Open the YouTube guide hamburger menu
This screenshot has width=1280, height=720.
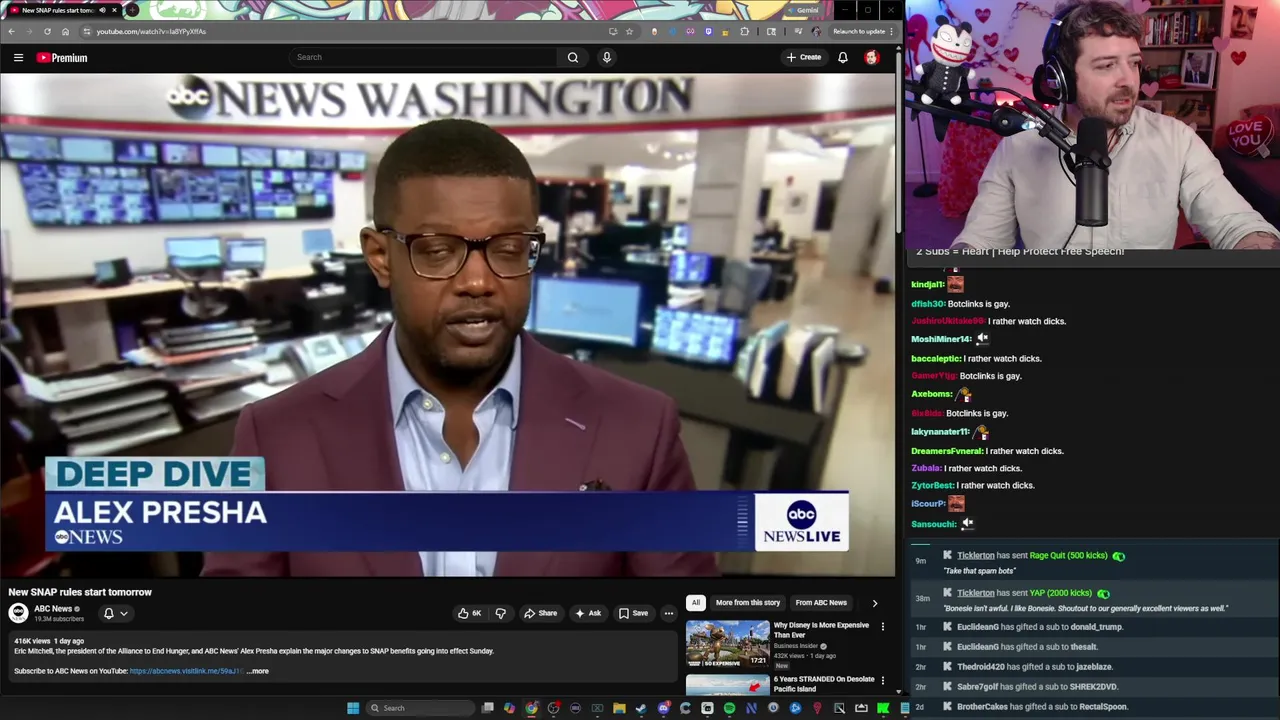click(18, 58)
